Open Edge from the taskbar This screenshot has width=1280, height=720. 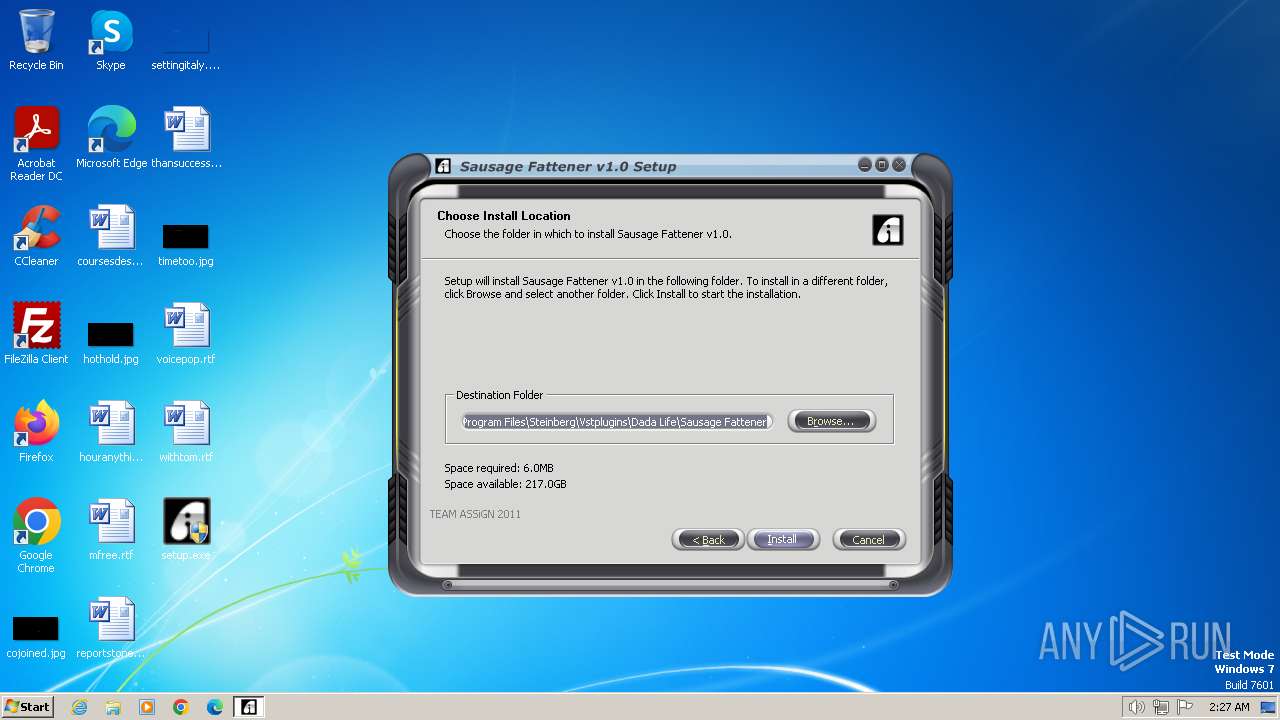pyautogui.click(x=215, y=707)
